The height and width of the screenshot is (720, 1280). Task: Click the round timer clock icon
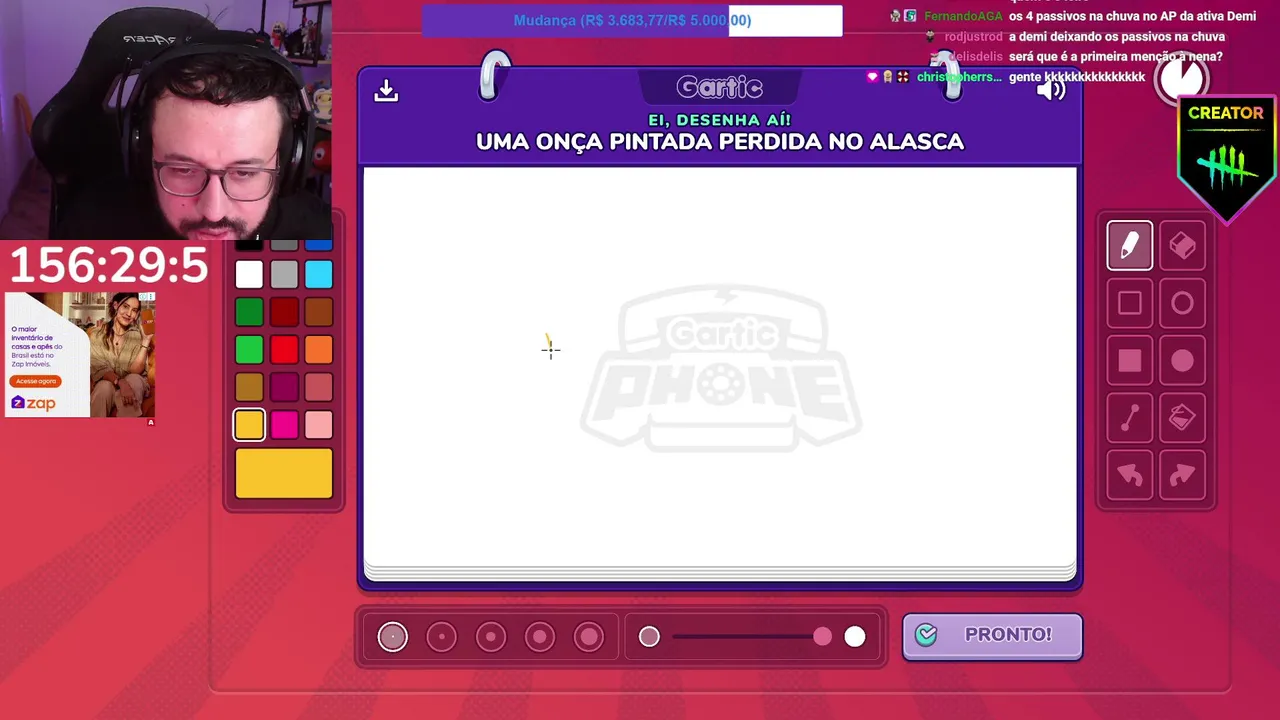click(x=1181, y=78)
